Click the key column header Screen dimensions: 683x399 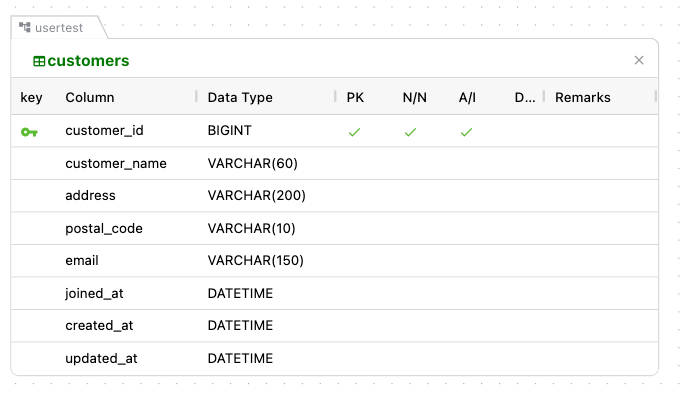point(31,97)
